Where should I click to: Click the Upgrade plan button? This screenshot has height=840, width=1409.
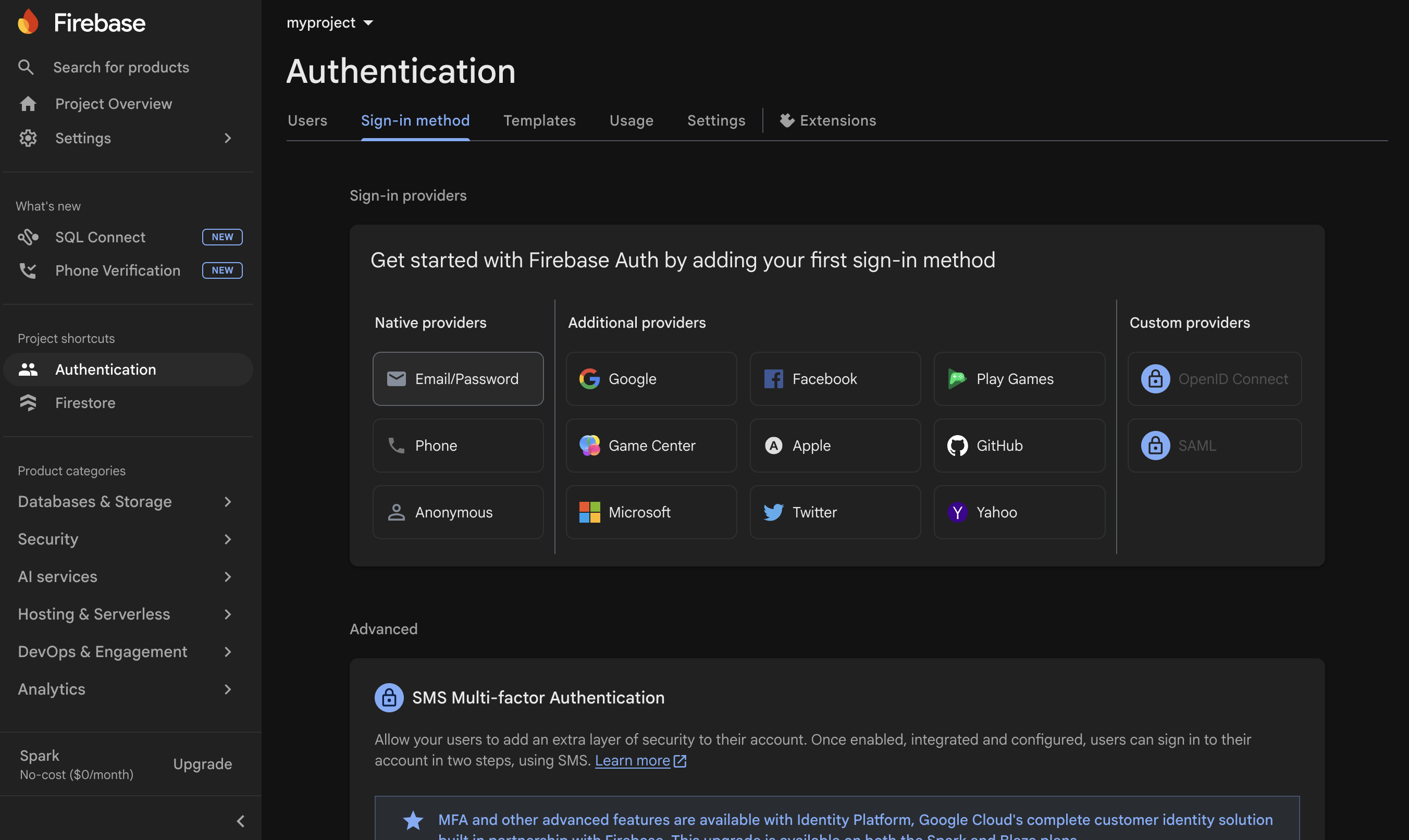tap(203, 764)
